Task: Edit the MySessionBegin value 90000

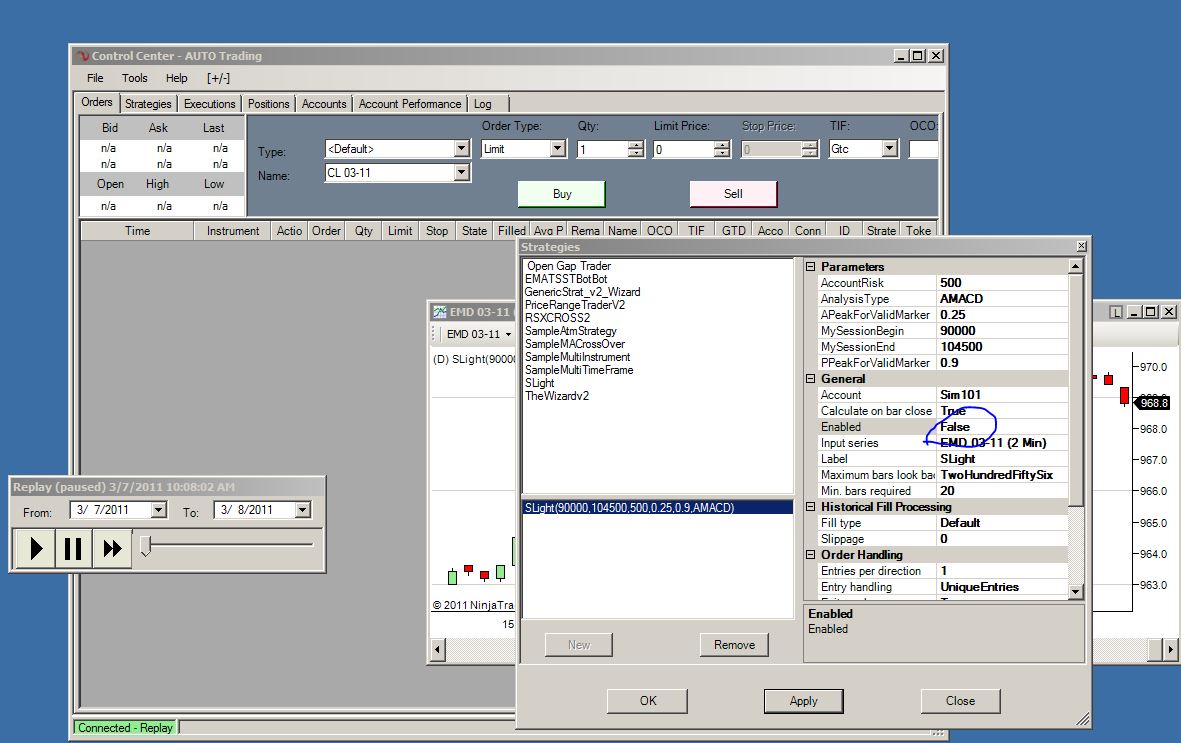Action: click(1002, 331)
